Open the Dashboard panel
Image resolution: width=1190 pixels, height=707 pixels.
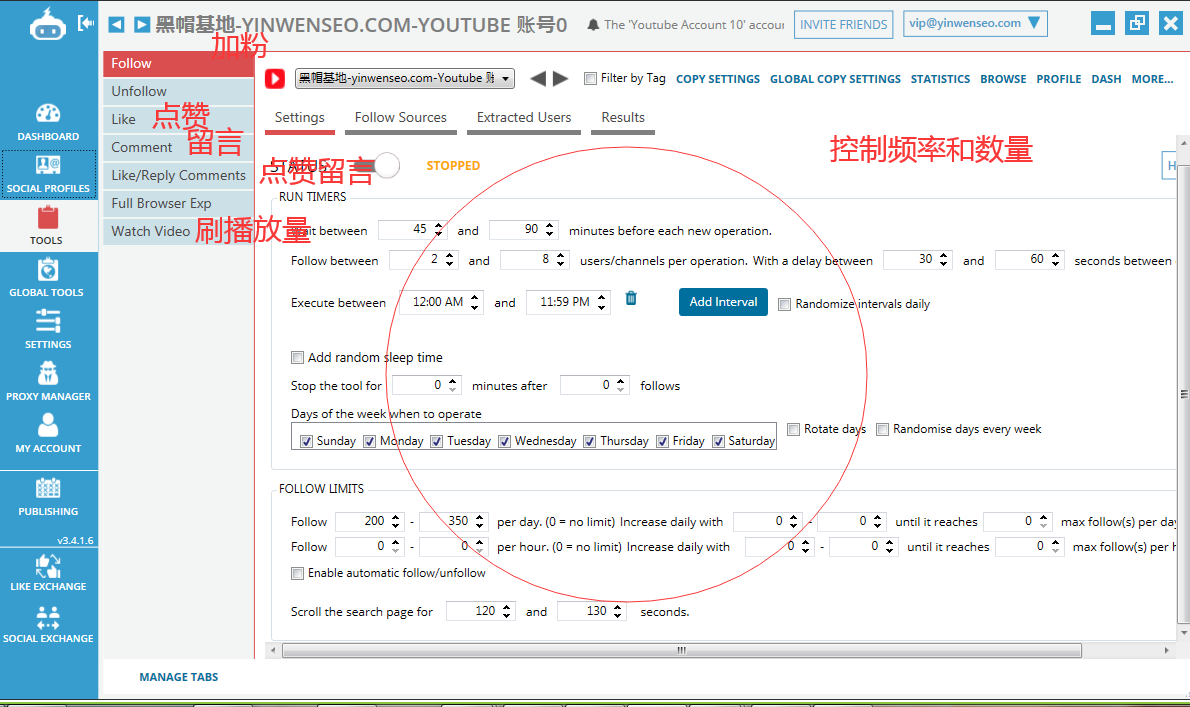[x=48, y=118]
